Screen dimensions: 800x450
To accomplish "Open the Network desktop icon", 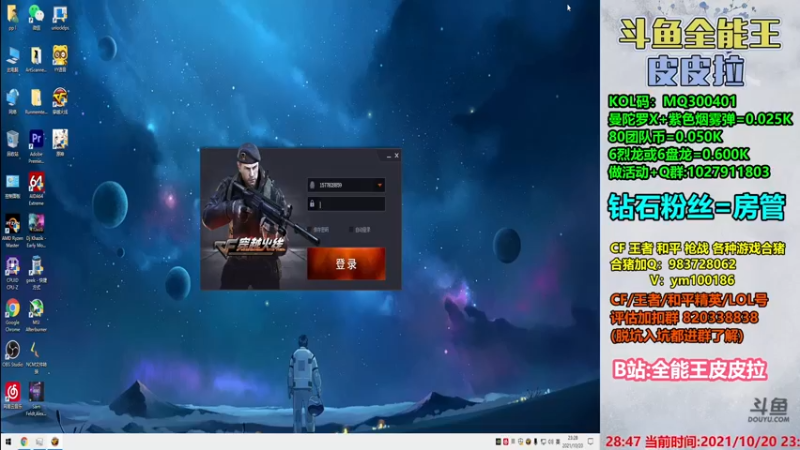I will (12, 101).
